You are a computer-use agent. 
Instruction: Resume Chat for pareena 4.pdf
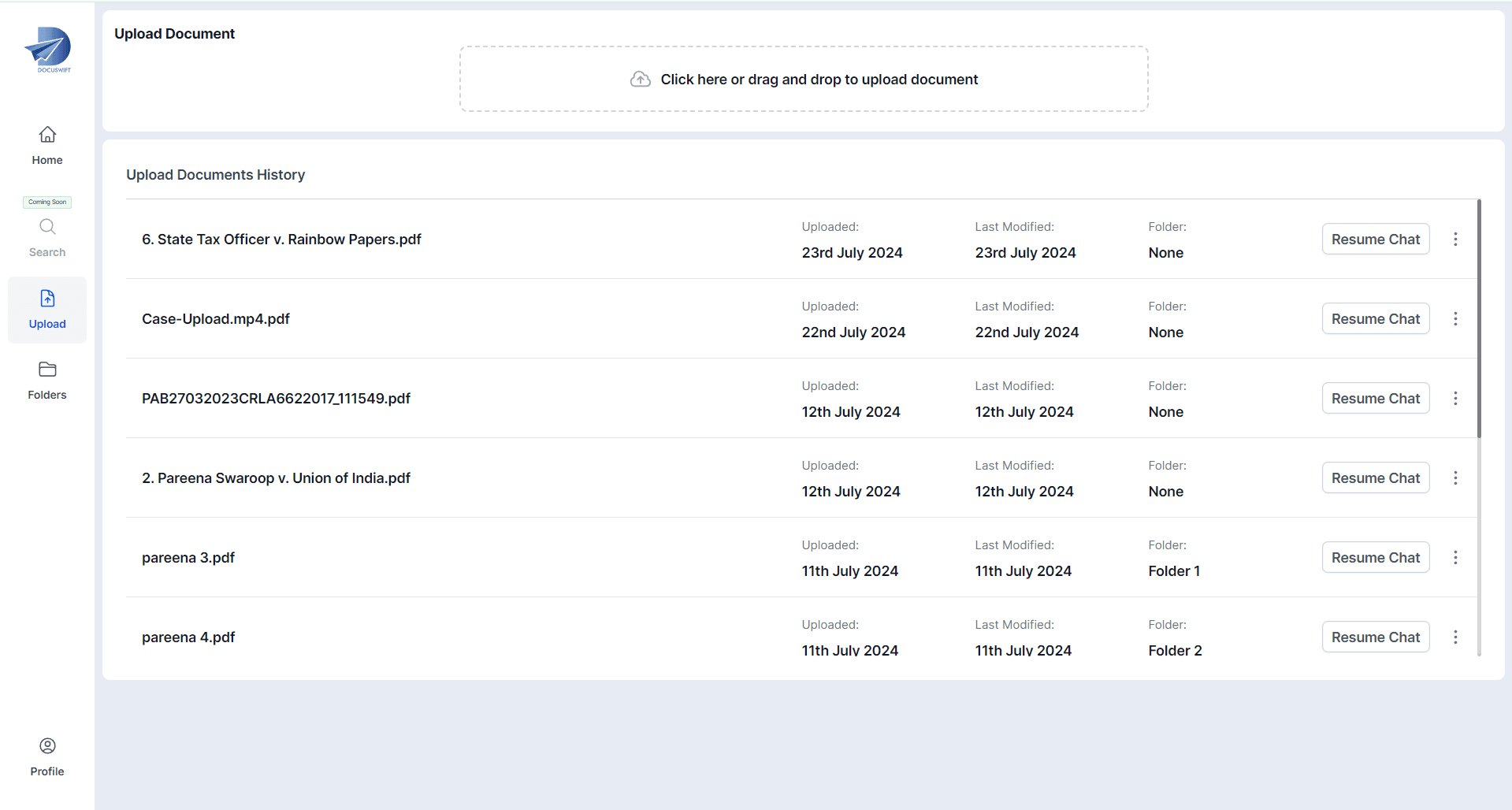(x=1376, y=637)
